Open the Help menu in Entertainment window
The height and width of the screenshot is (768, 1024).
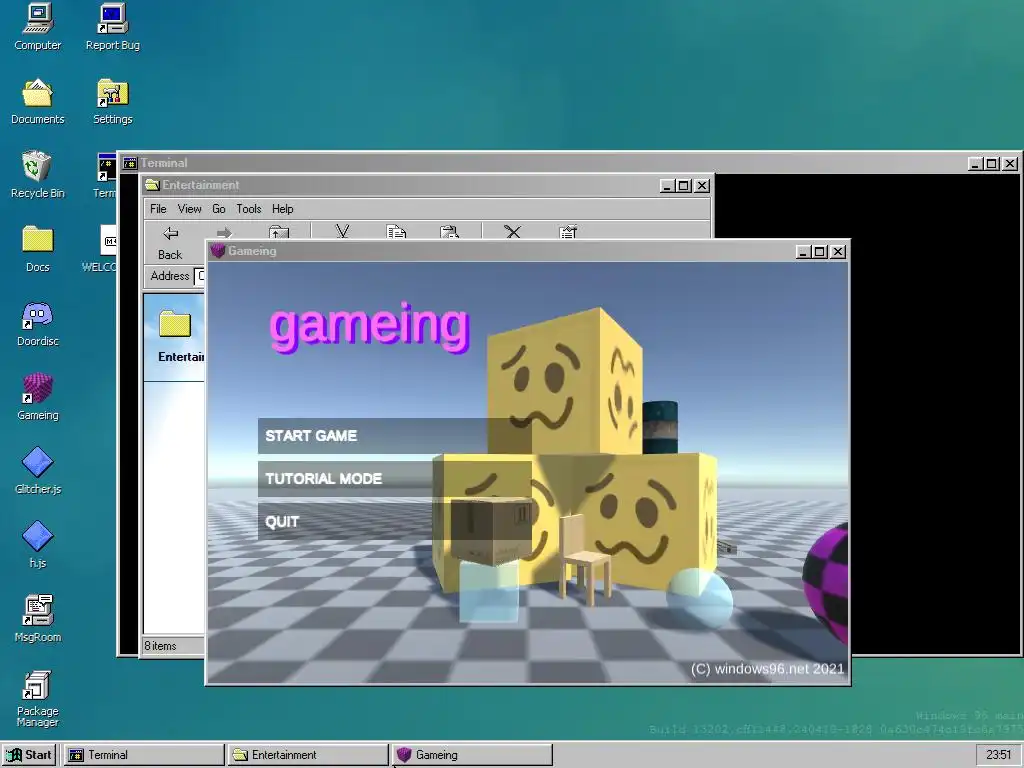pos(283,209)
